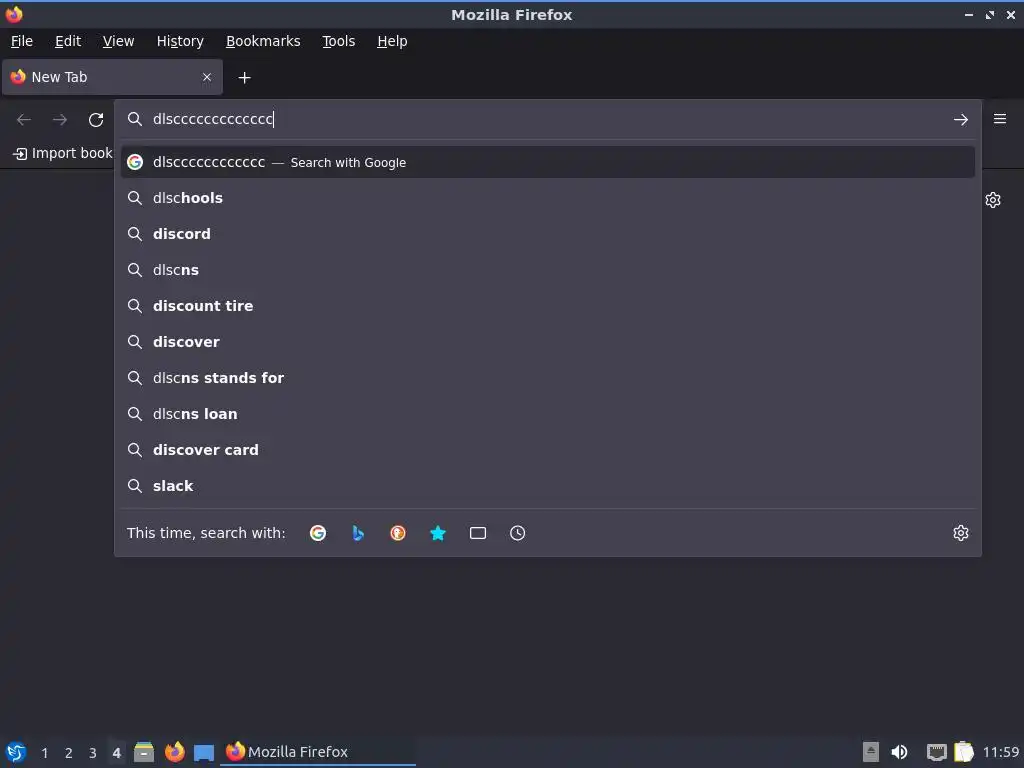
Task: Go forward to next page
Action: pos(60,120)
